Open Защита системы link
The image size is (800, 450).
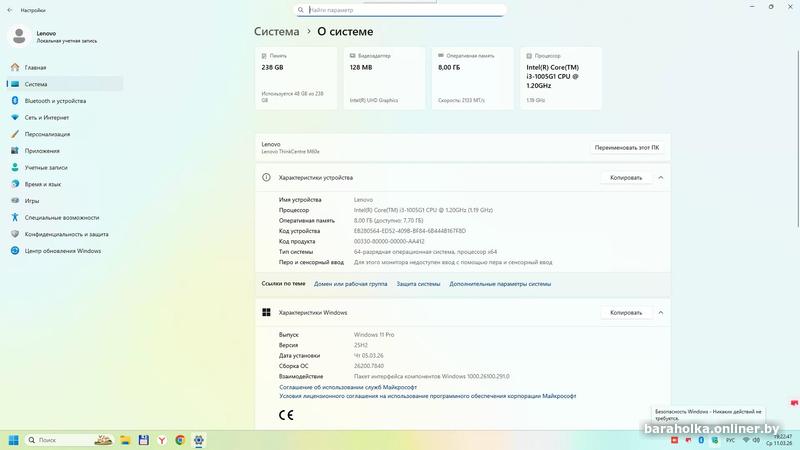click(x=418, y=284)
